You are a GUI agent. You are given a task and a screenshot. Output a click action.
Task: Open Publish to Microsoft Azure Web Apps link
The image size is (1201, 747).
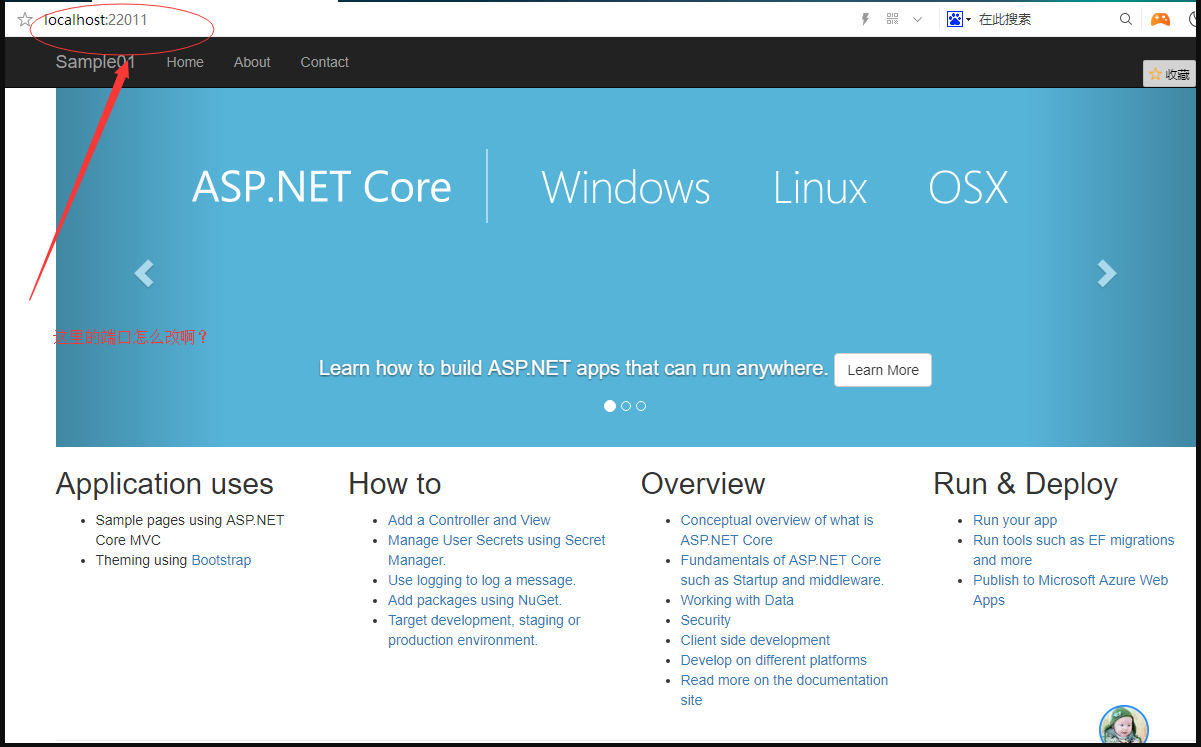pyautogui.click(x=1070, y=590)
